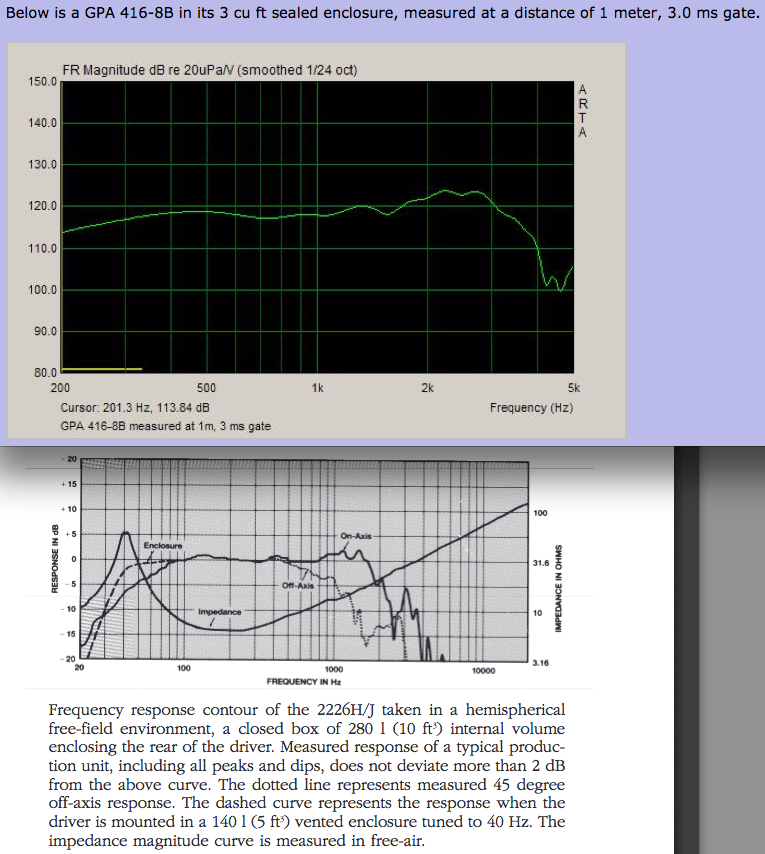Click caption 'GPA 416-8B measured at 1m, 3 ms gate'

coord(166,426)
